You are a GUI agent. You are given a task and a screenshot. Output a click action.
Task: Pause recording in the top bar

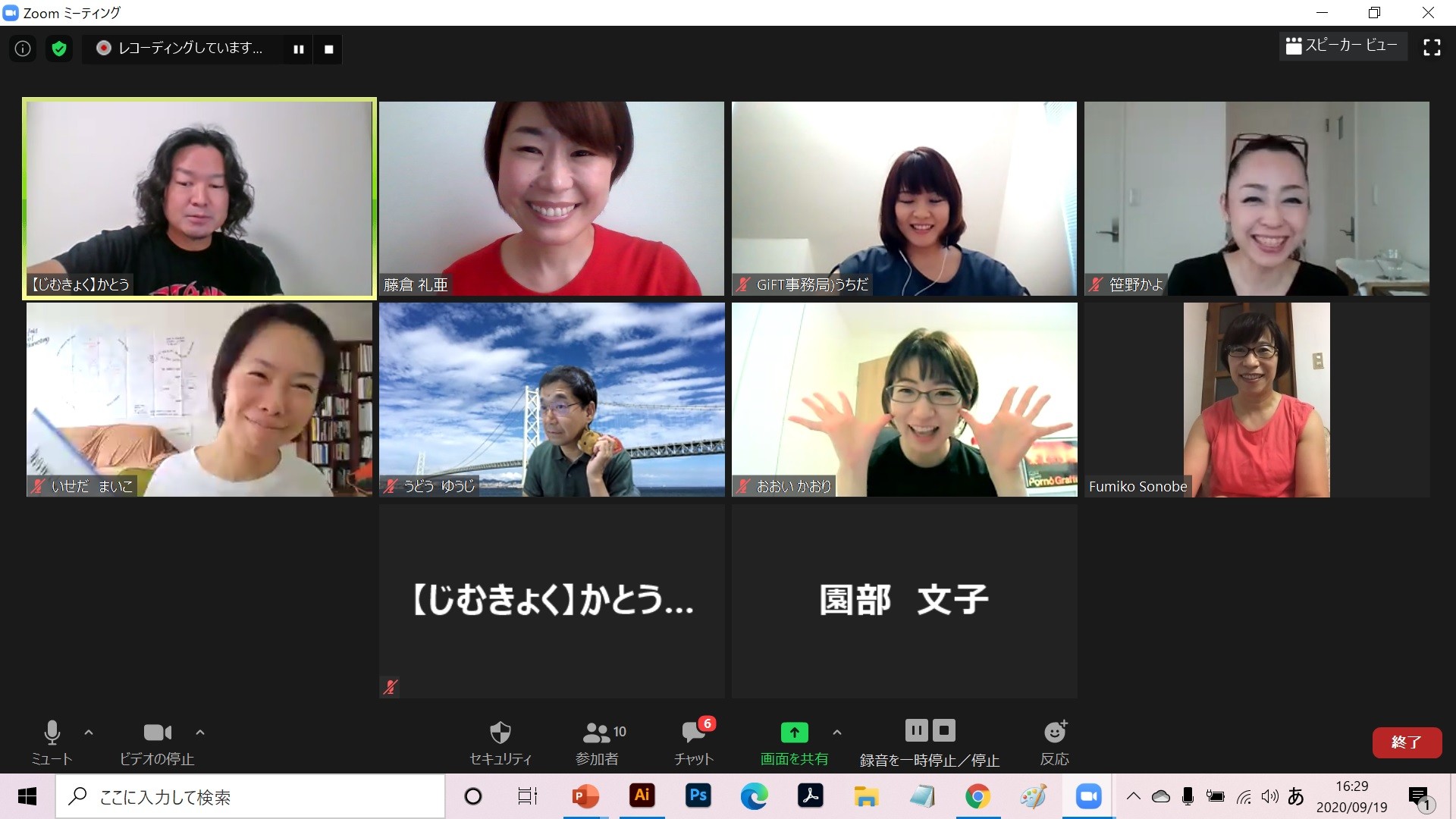coord(299,49)
